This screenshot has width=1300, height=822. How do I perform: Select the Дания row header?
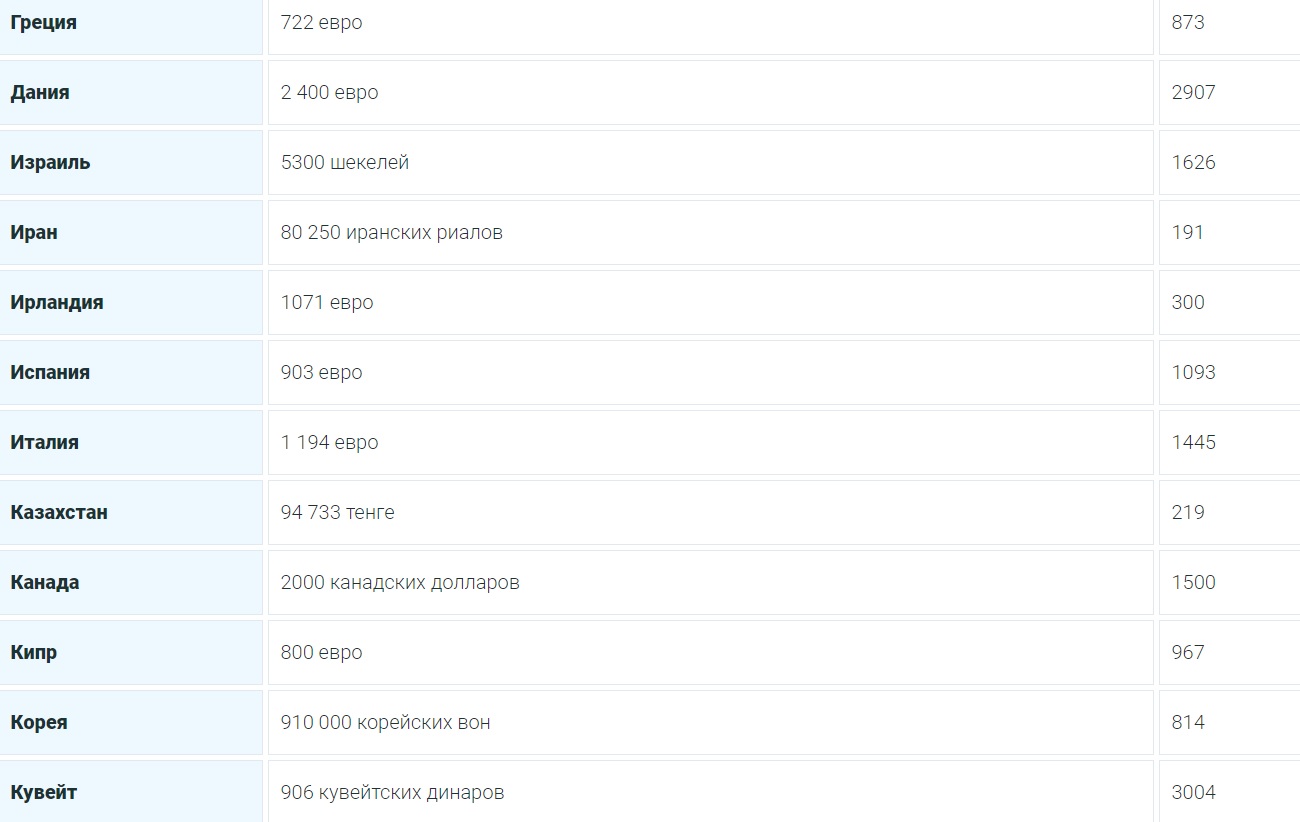click(x=40, y=92)
